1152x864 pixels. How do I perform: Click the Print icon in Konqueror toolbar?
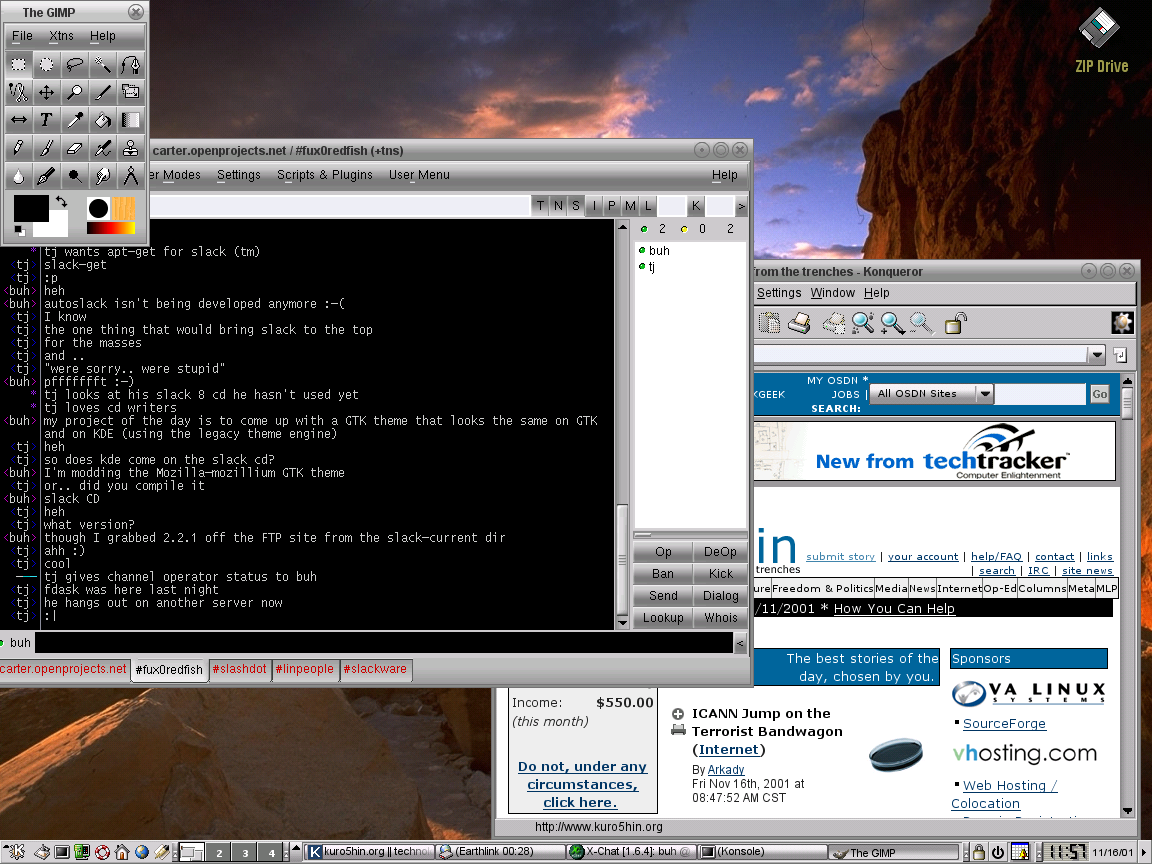coord(799,323)
